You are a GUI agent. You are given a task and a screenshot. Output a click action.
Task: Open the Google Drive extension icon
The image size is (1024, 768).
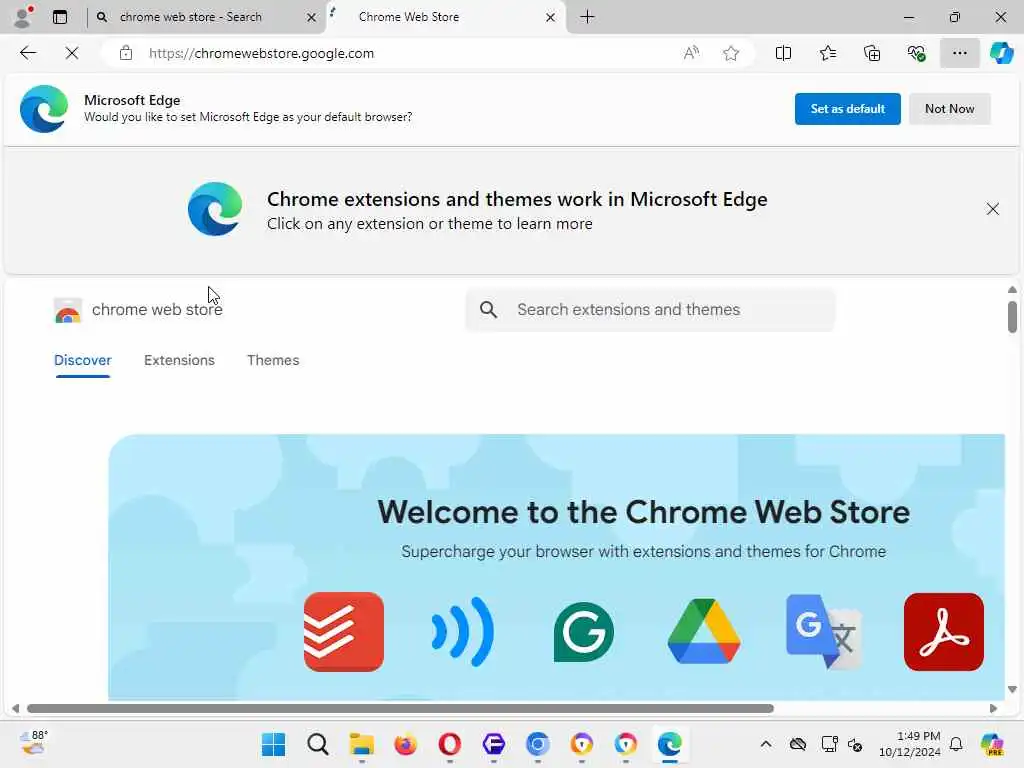click(703, 631)
